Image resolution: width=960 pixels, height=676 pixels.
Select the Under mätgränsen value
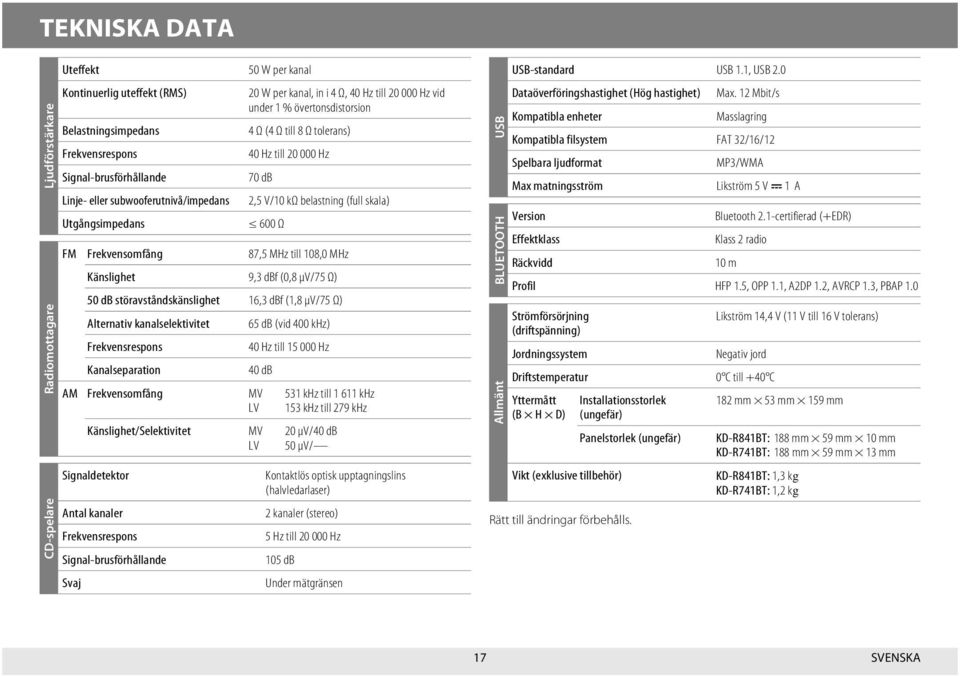click(304, 584)
